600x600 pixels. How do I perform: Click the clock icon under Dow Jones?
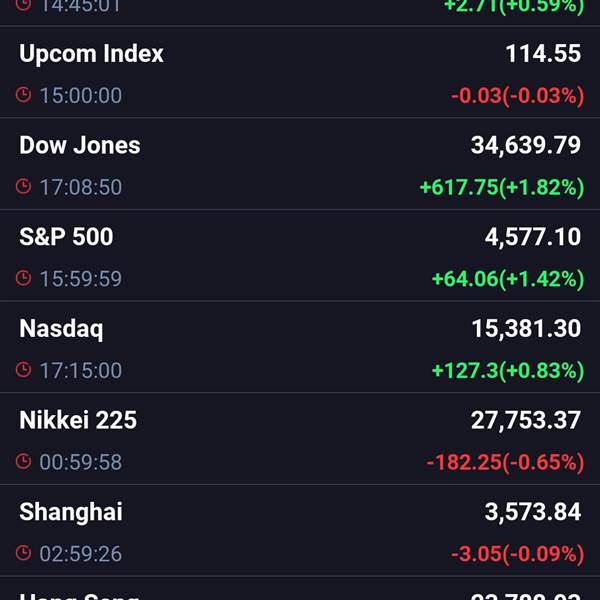[x=24, y=187]
